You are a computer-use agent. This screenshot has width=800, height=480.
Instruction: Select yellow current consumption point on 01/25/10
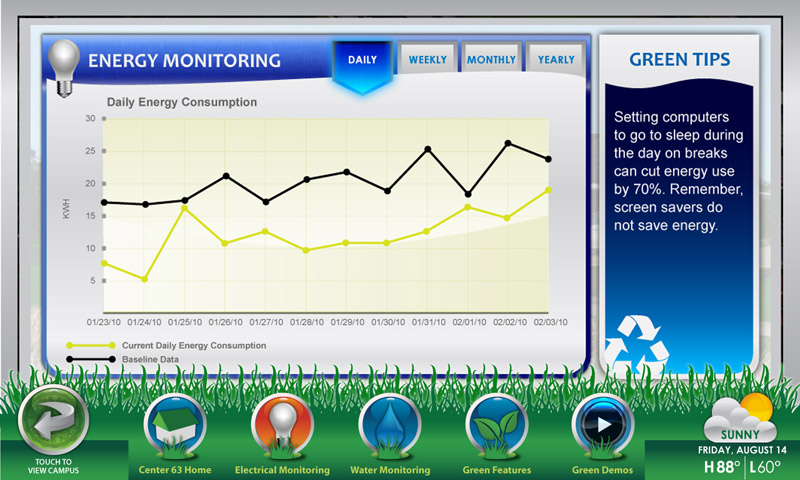[184, 208]
